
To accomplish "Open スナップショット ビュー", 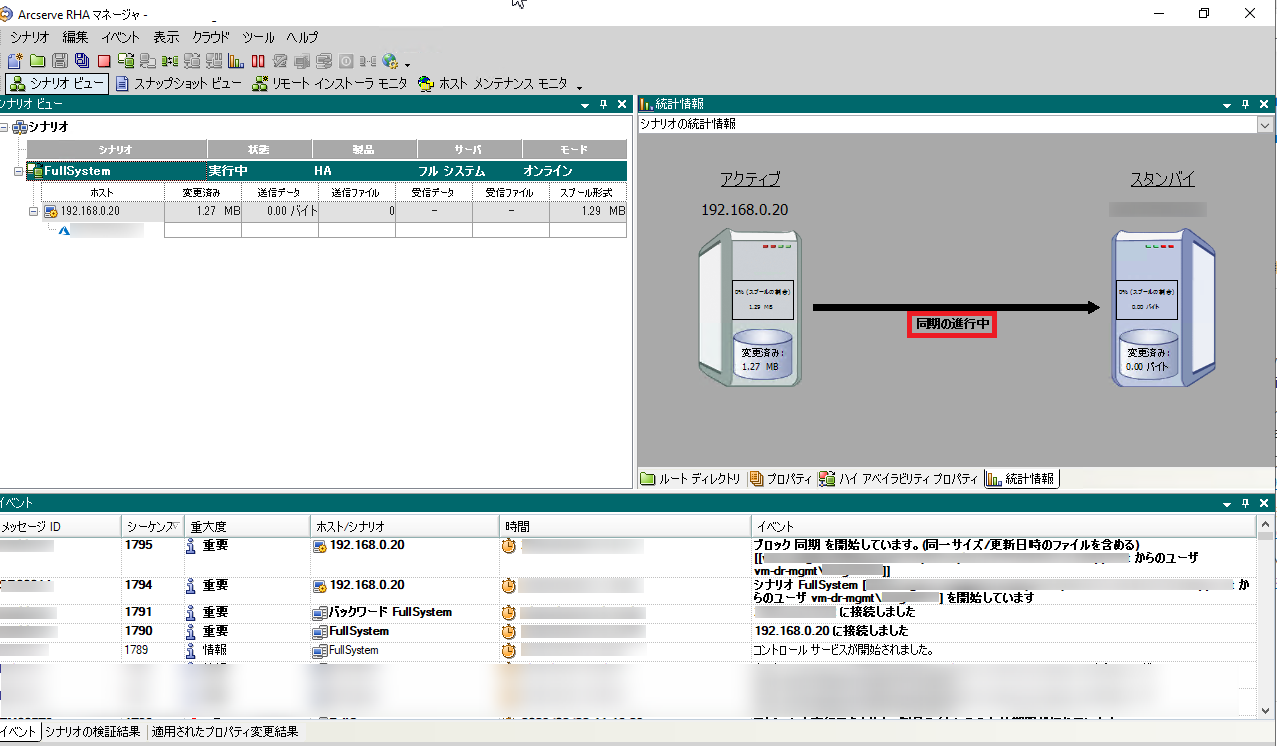I will tap(178, 84).
